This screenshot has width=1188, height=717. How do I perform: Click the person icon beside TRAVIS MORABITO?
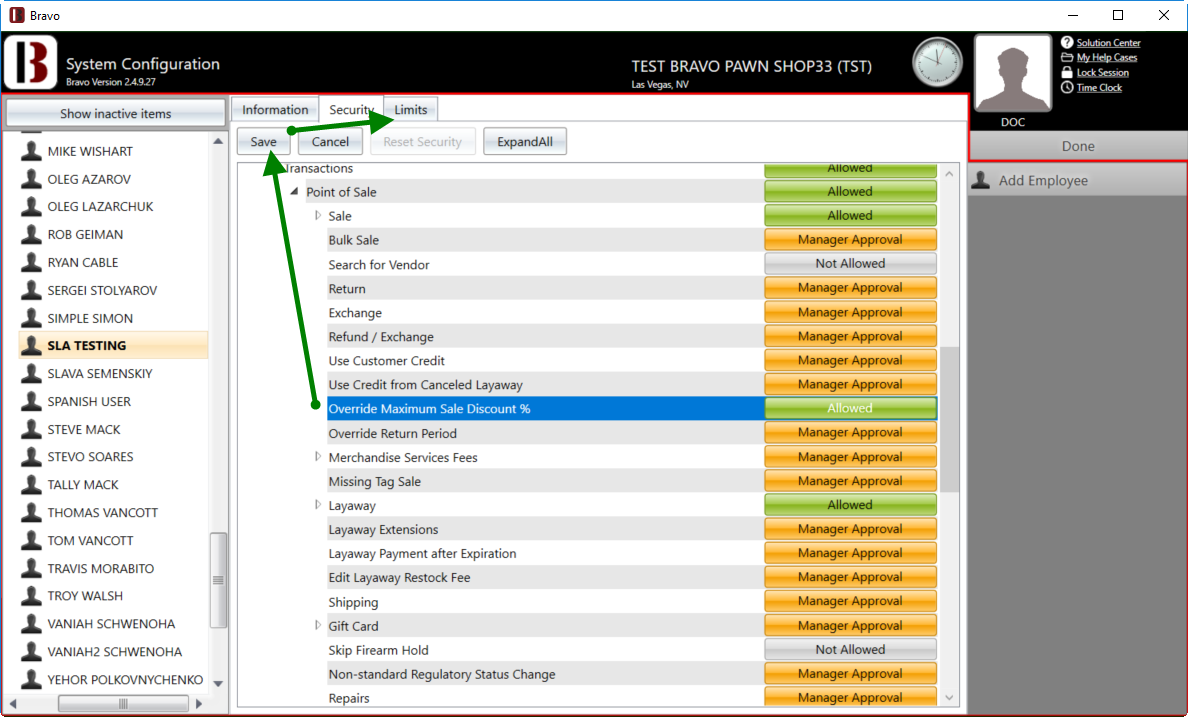pyautogui.click(x=31, y=568)
